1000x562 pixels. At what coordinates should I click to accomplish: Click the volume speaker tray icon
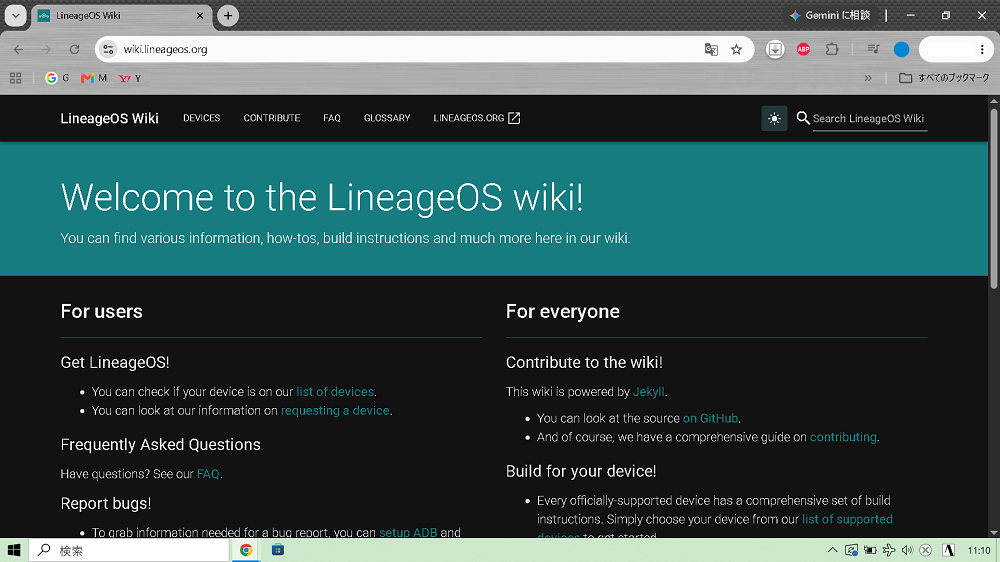click(907, 550)
